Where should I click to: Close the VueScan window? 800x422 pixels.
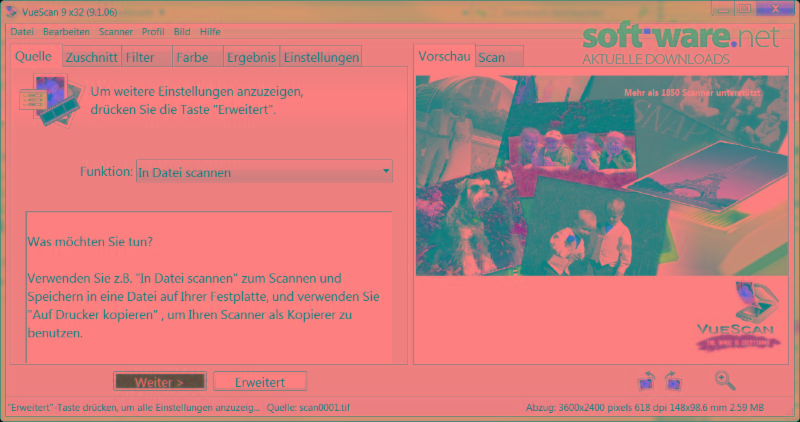tap(776, 9)
